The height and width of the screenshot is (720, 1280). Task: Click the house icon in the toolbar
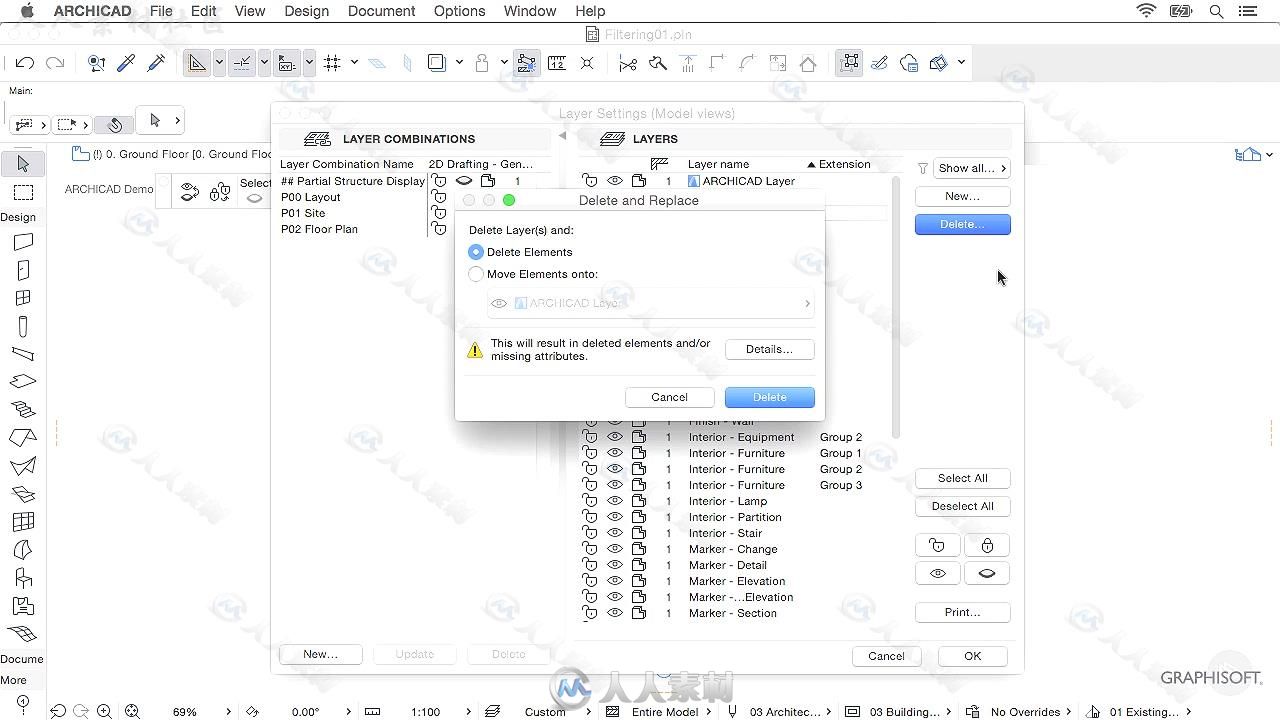[x=808, y=63]
